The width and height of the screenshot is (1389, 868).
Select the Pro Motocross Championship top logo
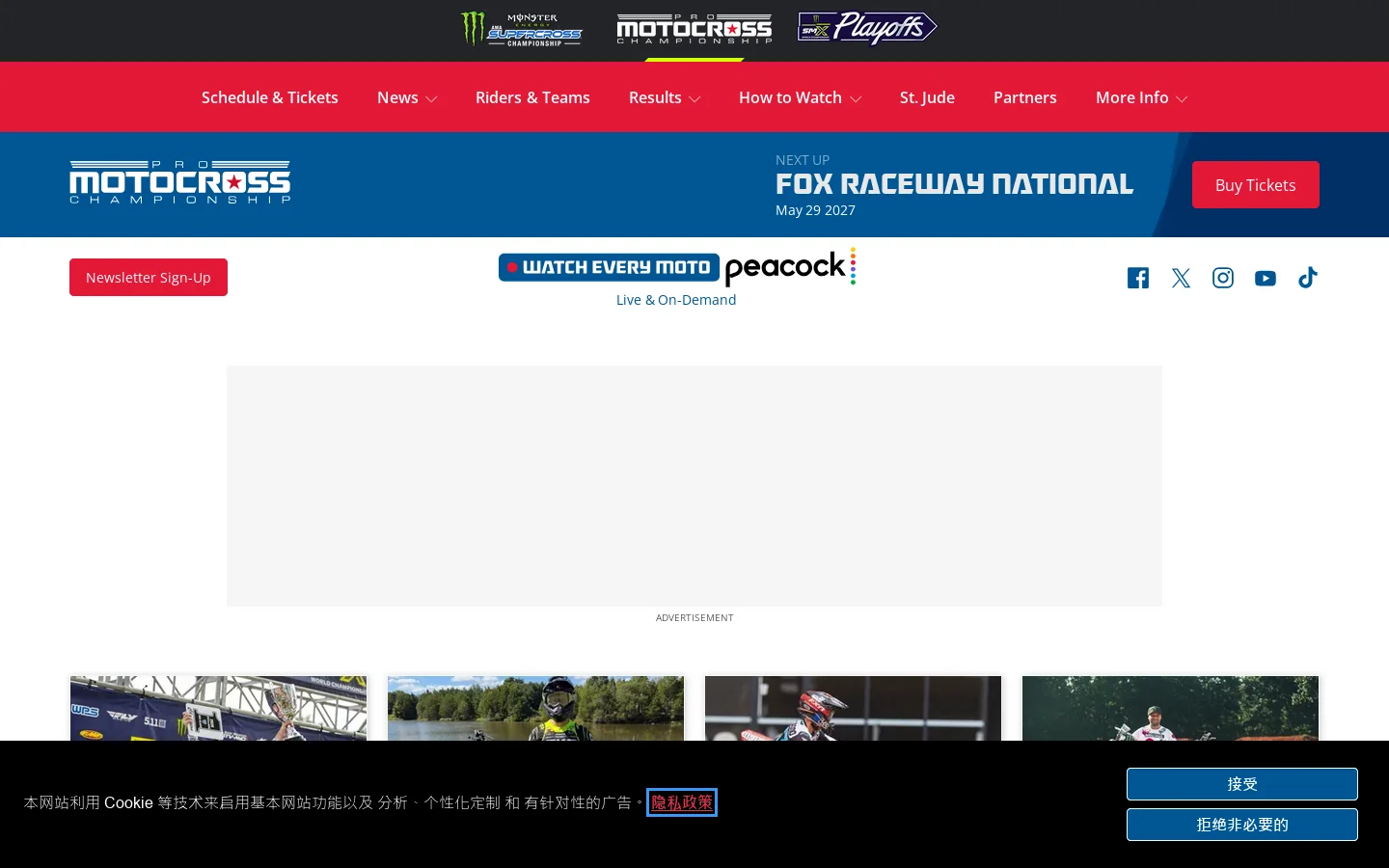tap(694, 29)
